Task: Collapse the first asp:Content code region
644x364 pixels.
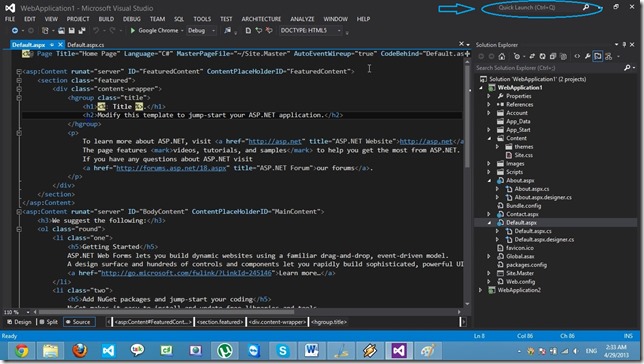Action: pos(19,71)
